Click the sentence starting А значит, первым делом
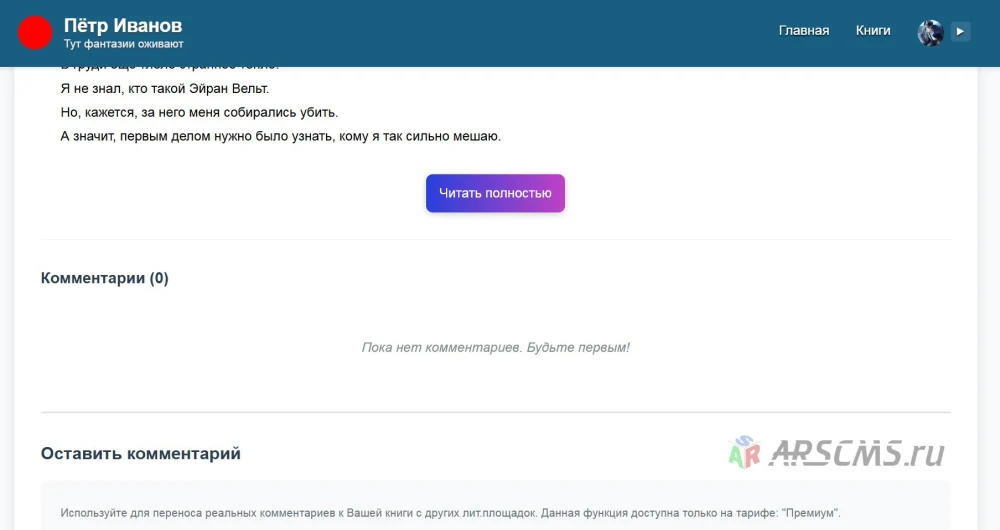The height and width of the screenshot is (530, 1000). click(x=281, y=136)
